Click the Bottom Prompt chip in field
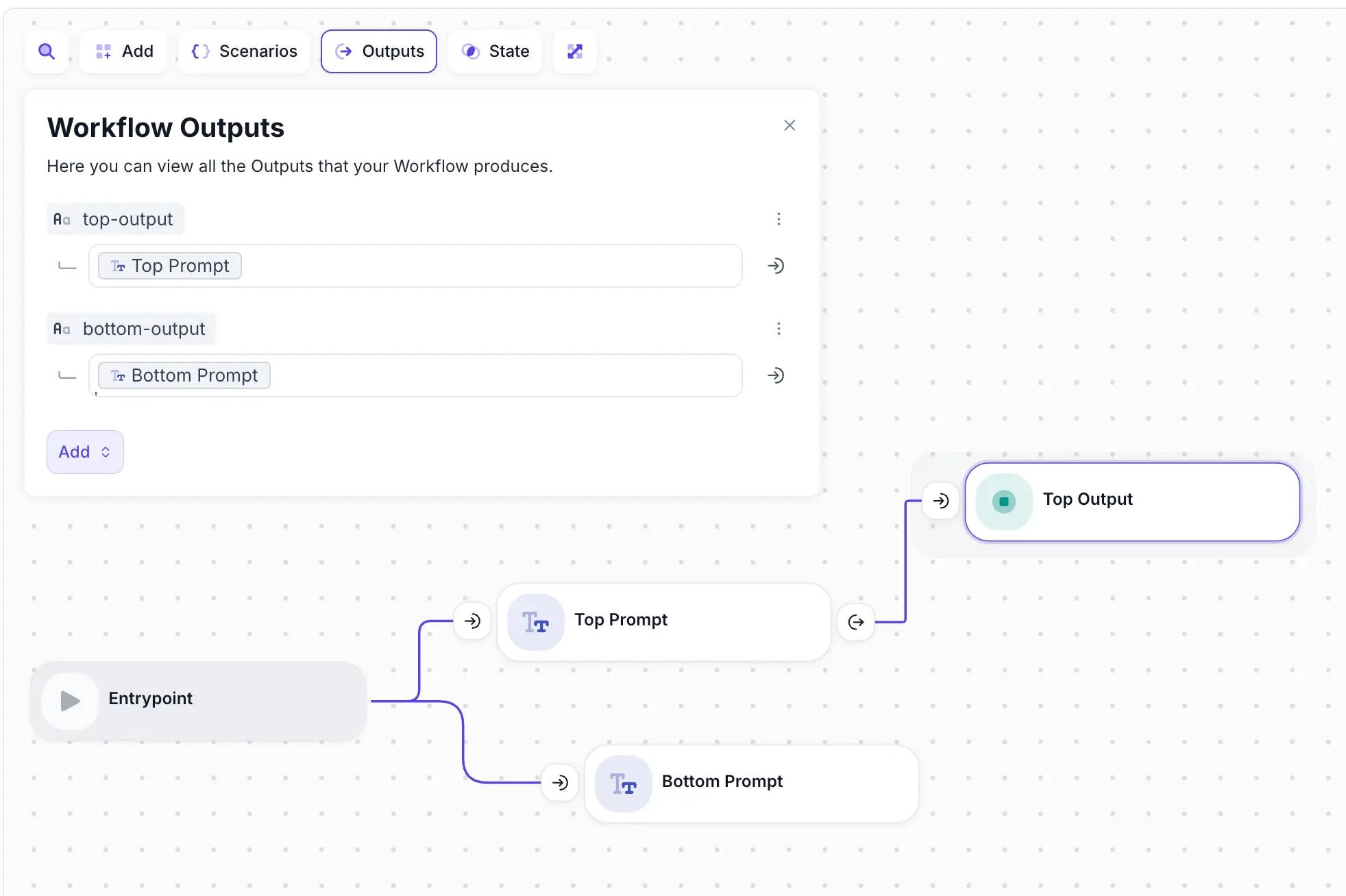Viewport: 1346px width, 896px height. pos(184,375)
